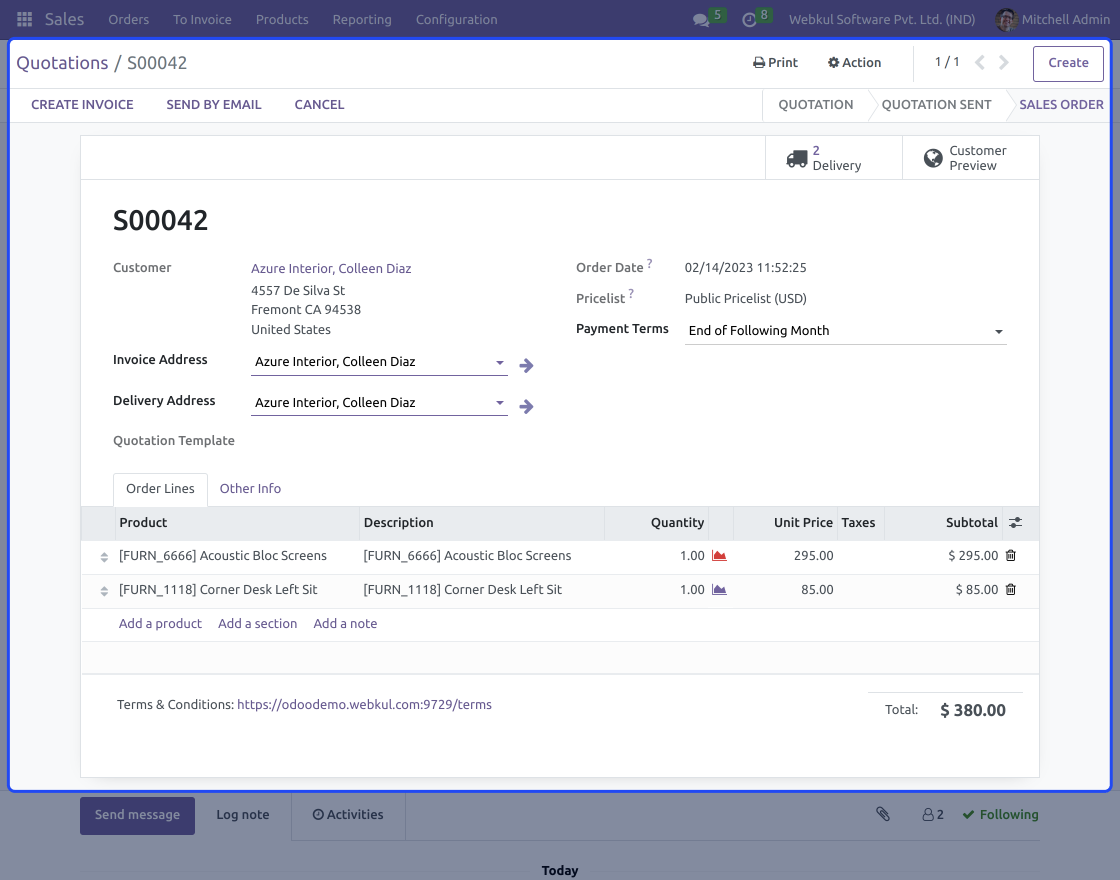Click drag handle of Corner Desk row
This screenshot has height=880, width=1120.
[x=104, y=591]
